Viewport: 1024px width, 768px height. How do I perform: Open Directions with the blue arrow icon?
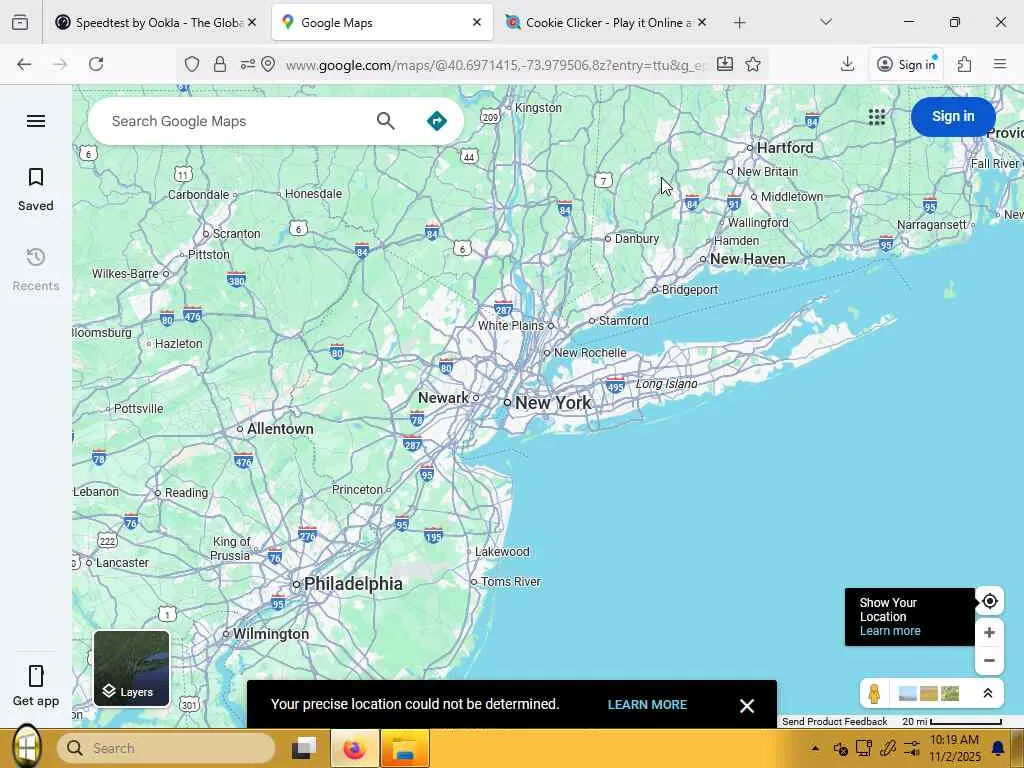(x=437, y=121)
